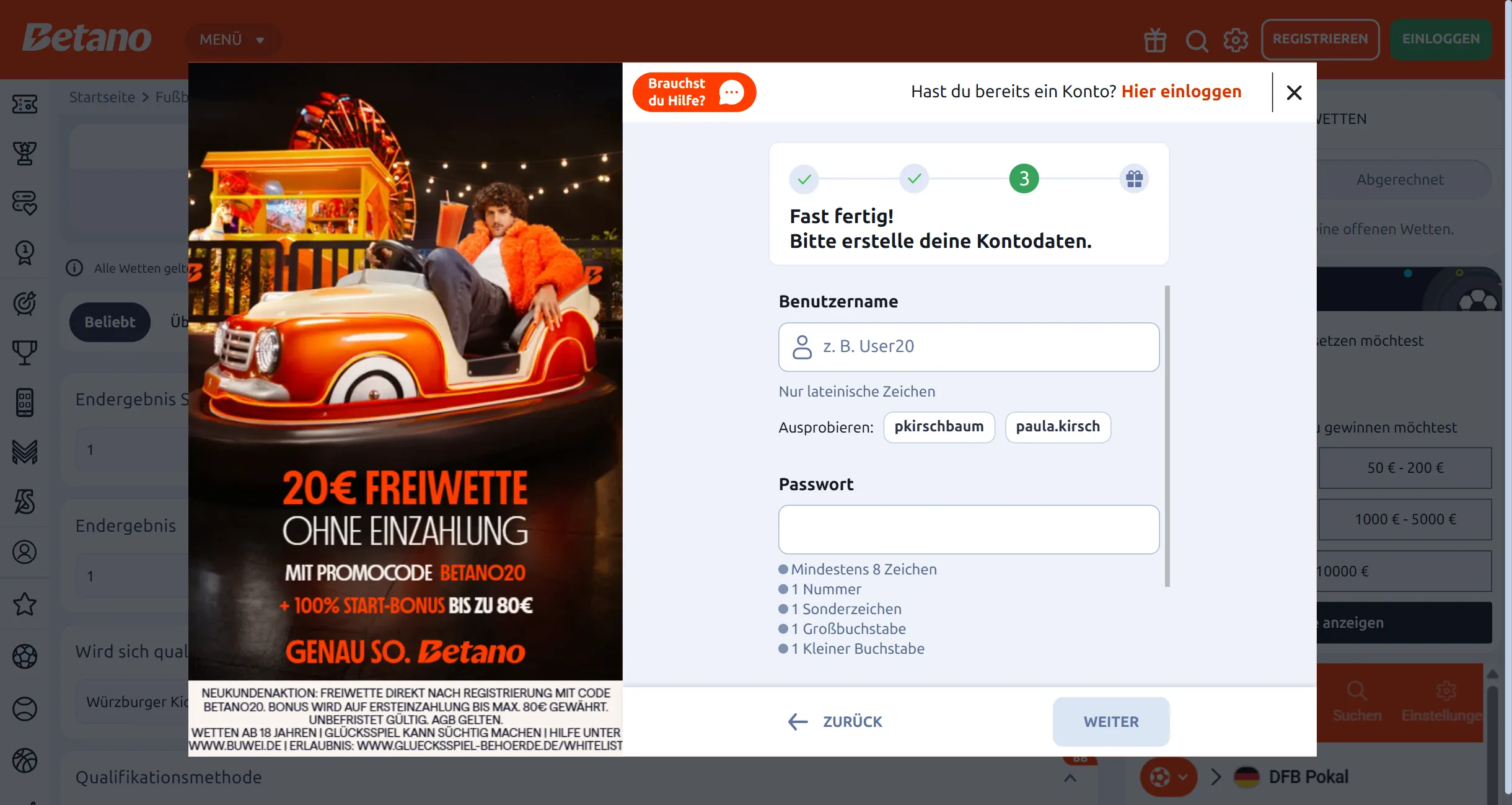Click the Nur lateinische Zeichen hint
This screenshot has width=1512, height=805.
coord(857,392)
